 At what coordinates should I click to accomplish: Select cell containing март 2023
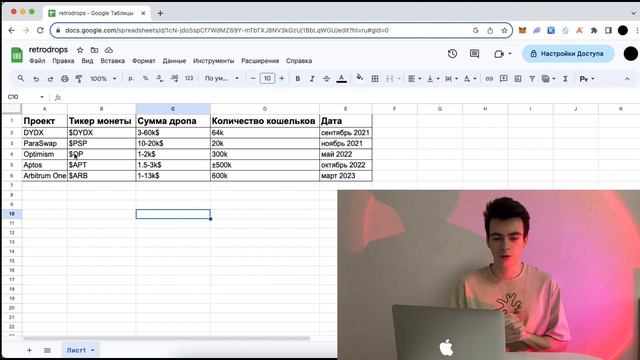coord(346,176)
